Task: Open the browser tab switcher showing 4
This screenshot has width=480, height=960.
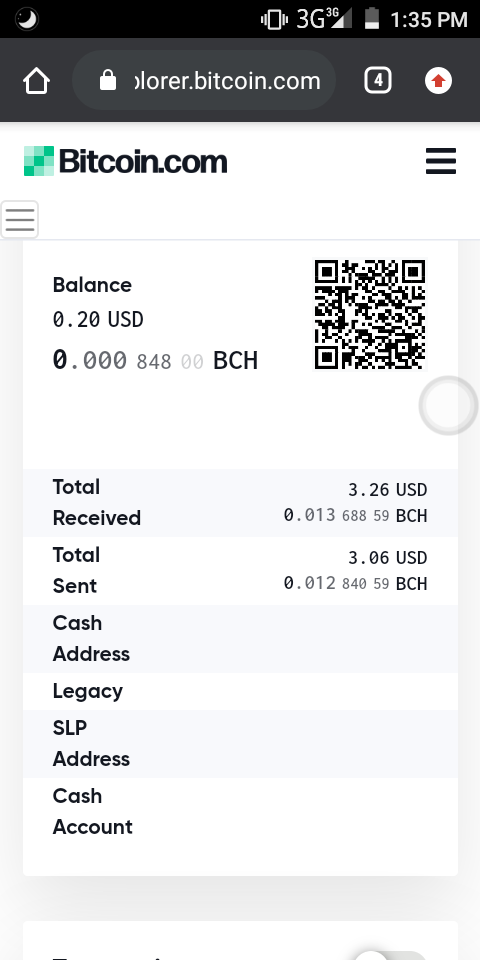Action: tap(378, 80)
